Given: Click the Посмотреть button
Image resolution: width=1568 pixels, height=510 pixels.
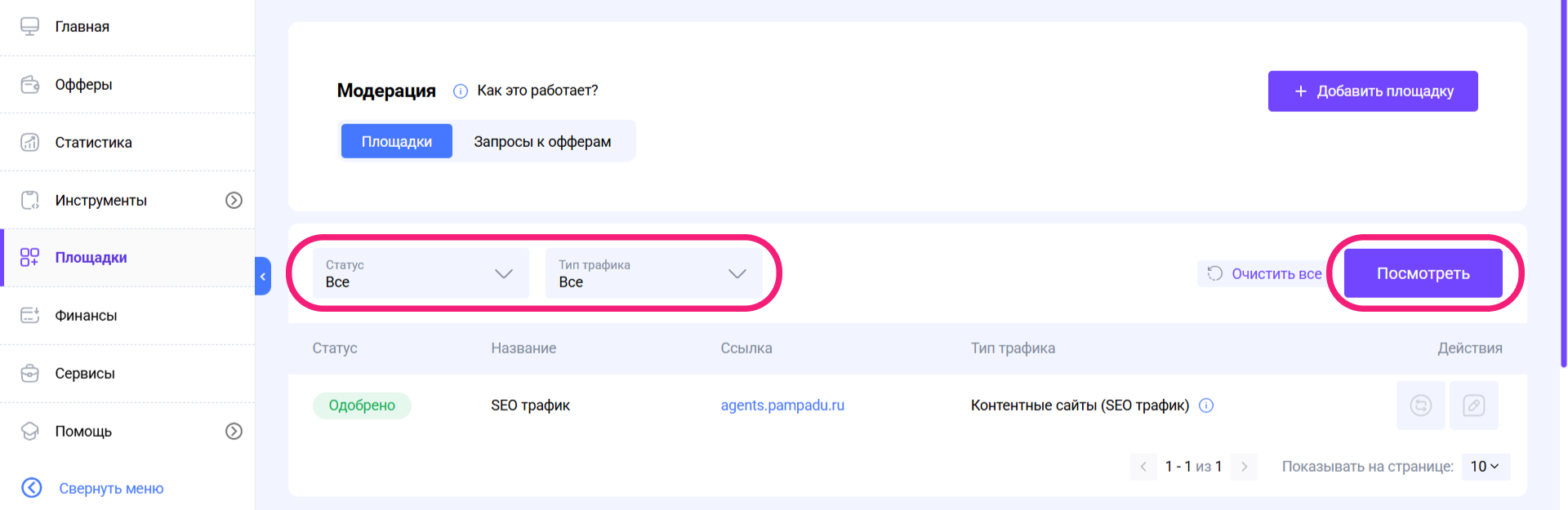Looking at the screenshot, I should (1423, 273).
